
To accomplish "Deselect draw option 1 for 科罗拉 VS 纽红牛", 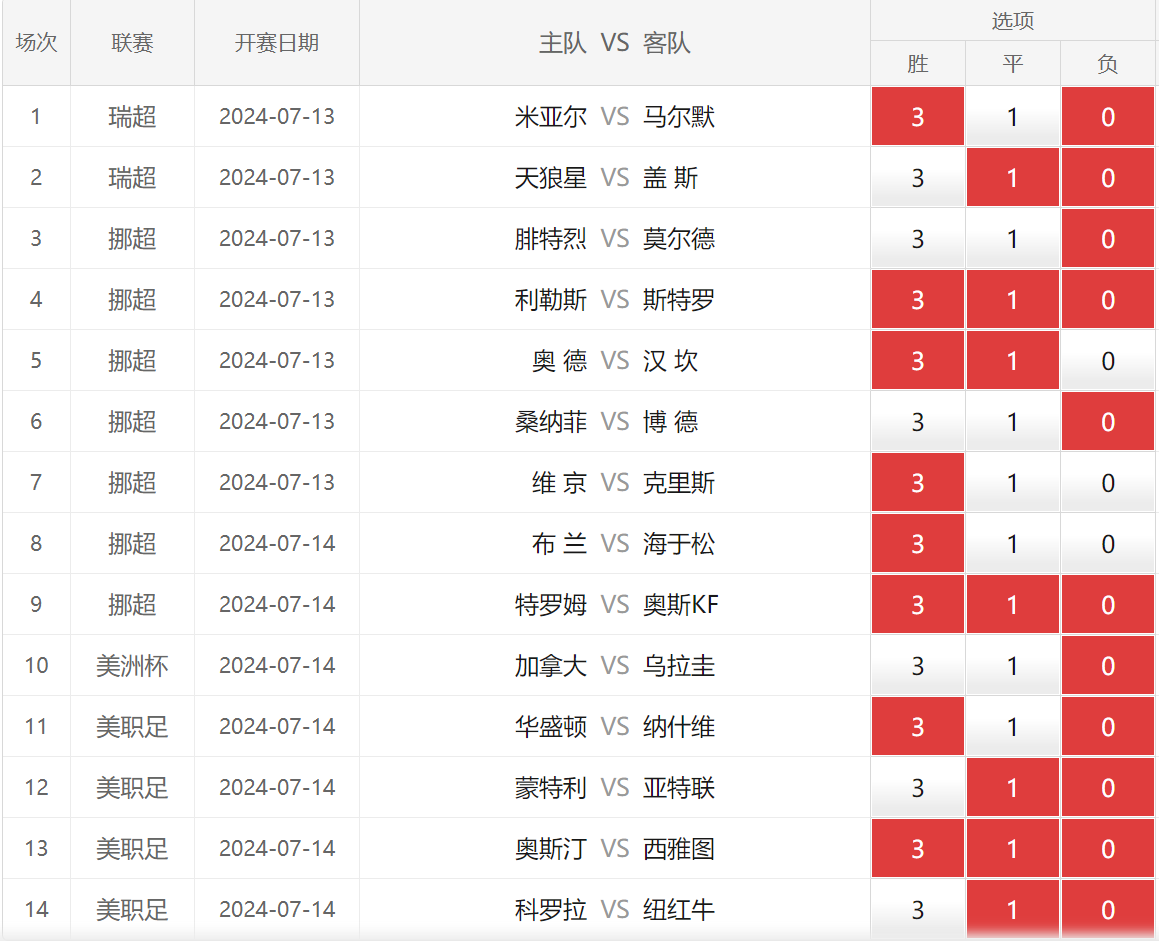I will 1013,910.
